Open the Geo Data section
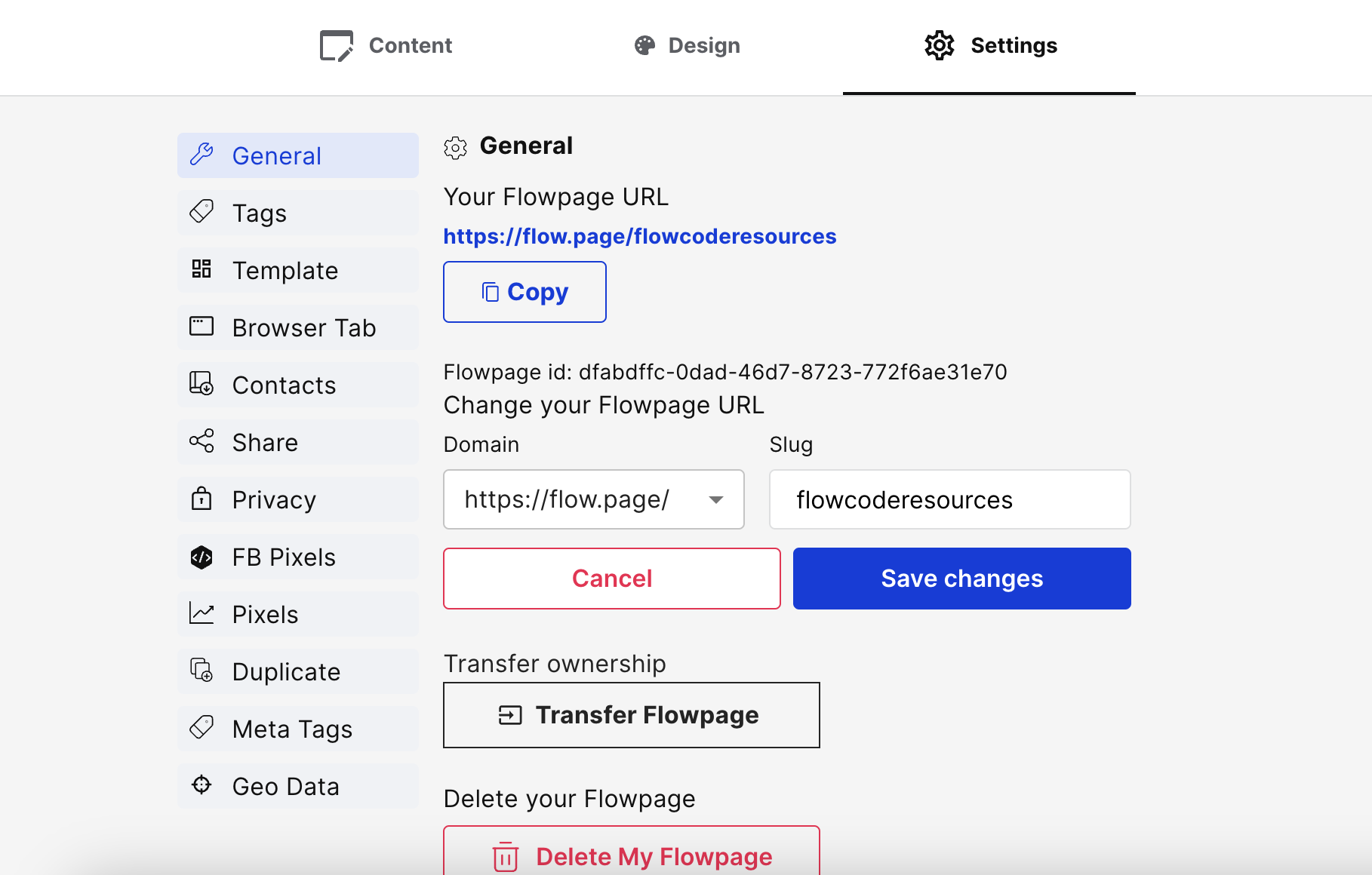The image size is (1372, 875). point(298,786)
